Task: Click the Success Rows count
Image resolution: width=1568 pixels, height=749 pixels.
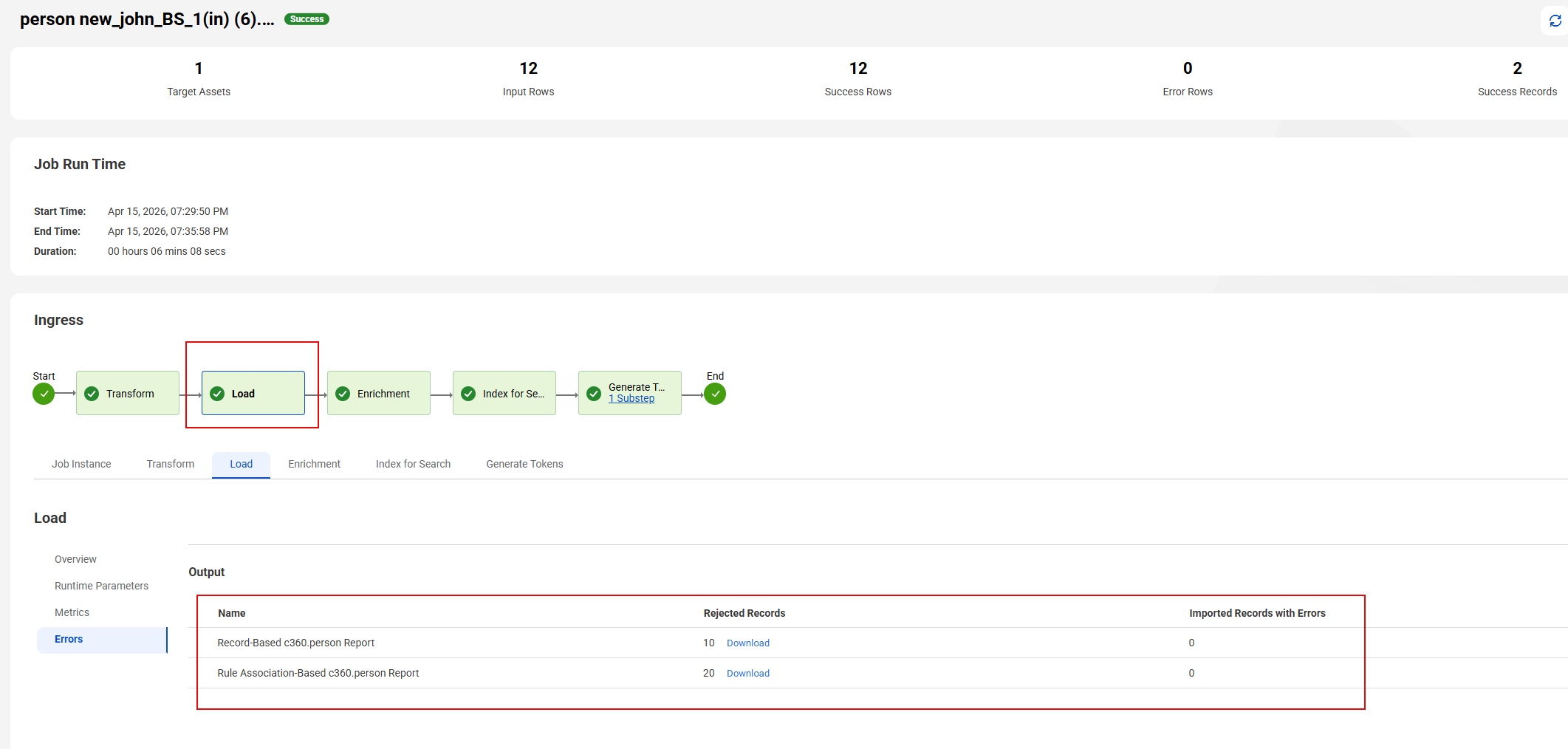Action: (x=858, y=69)
